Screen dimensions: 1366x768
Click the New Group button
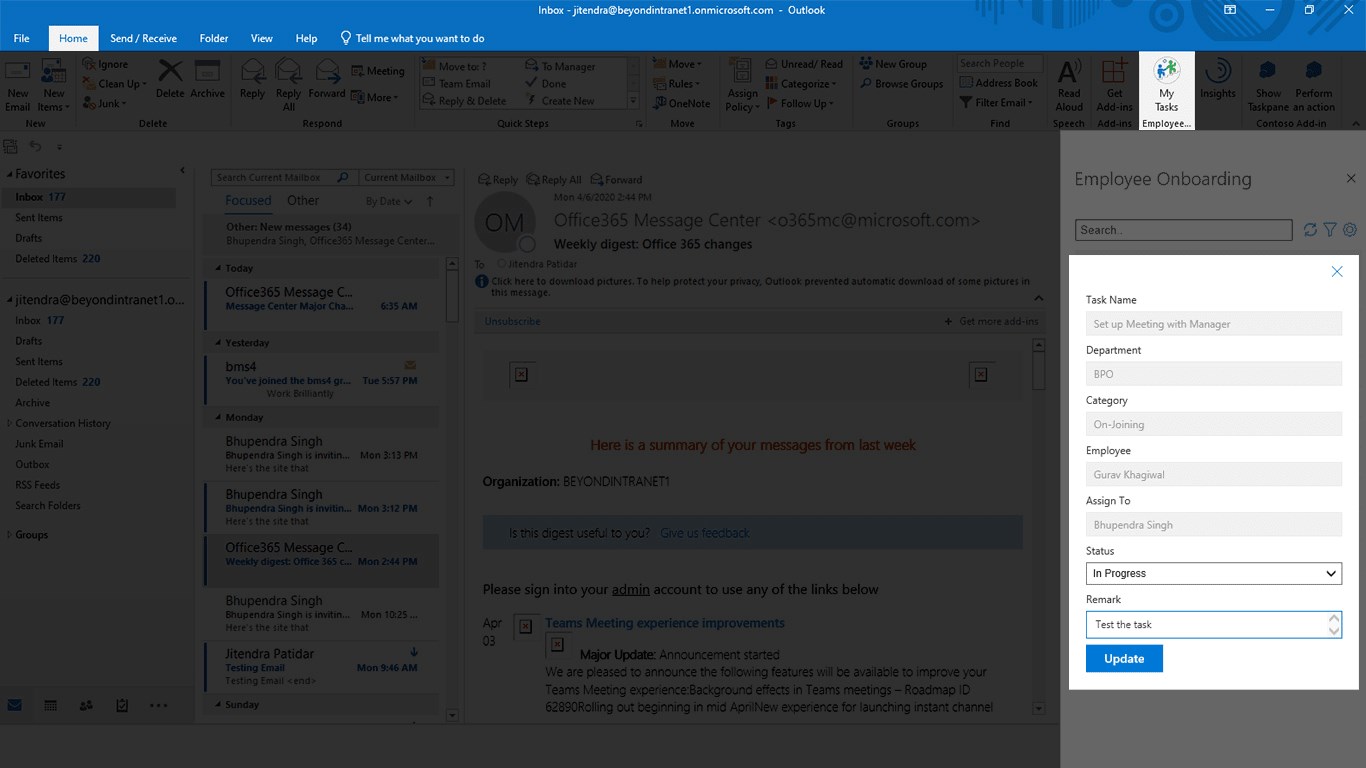click(893, 64)
